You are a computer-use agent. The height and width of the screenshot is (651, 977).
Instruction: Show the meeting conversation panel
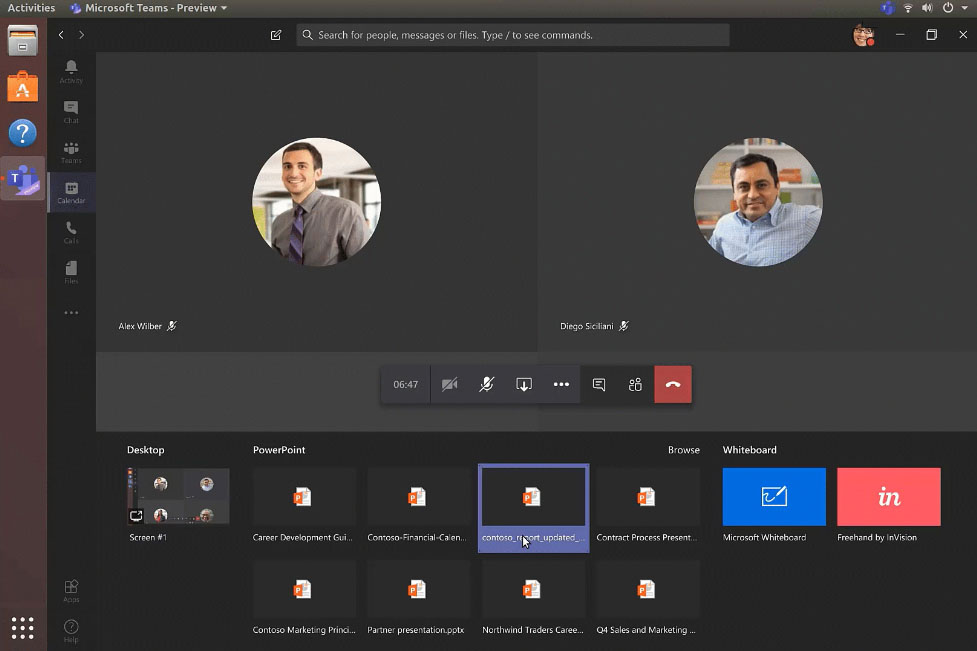pyautogui.click(x=599, y=384)
